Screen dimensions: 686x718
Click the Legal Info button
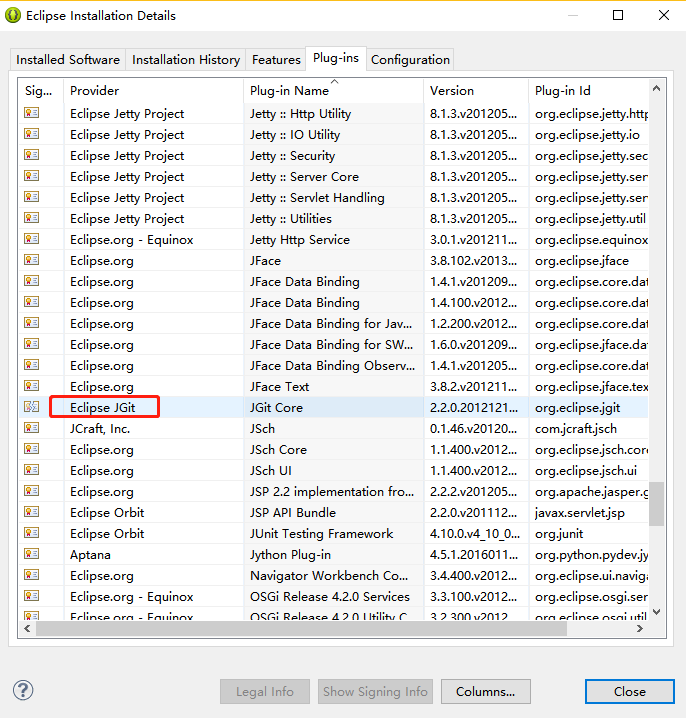[265, 691]
